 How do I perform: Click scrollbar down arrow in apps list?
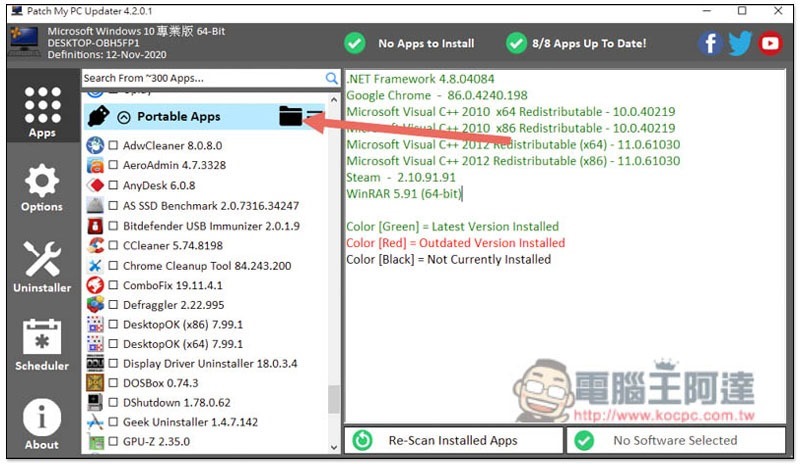click(x=335, y=446)
